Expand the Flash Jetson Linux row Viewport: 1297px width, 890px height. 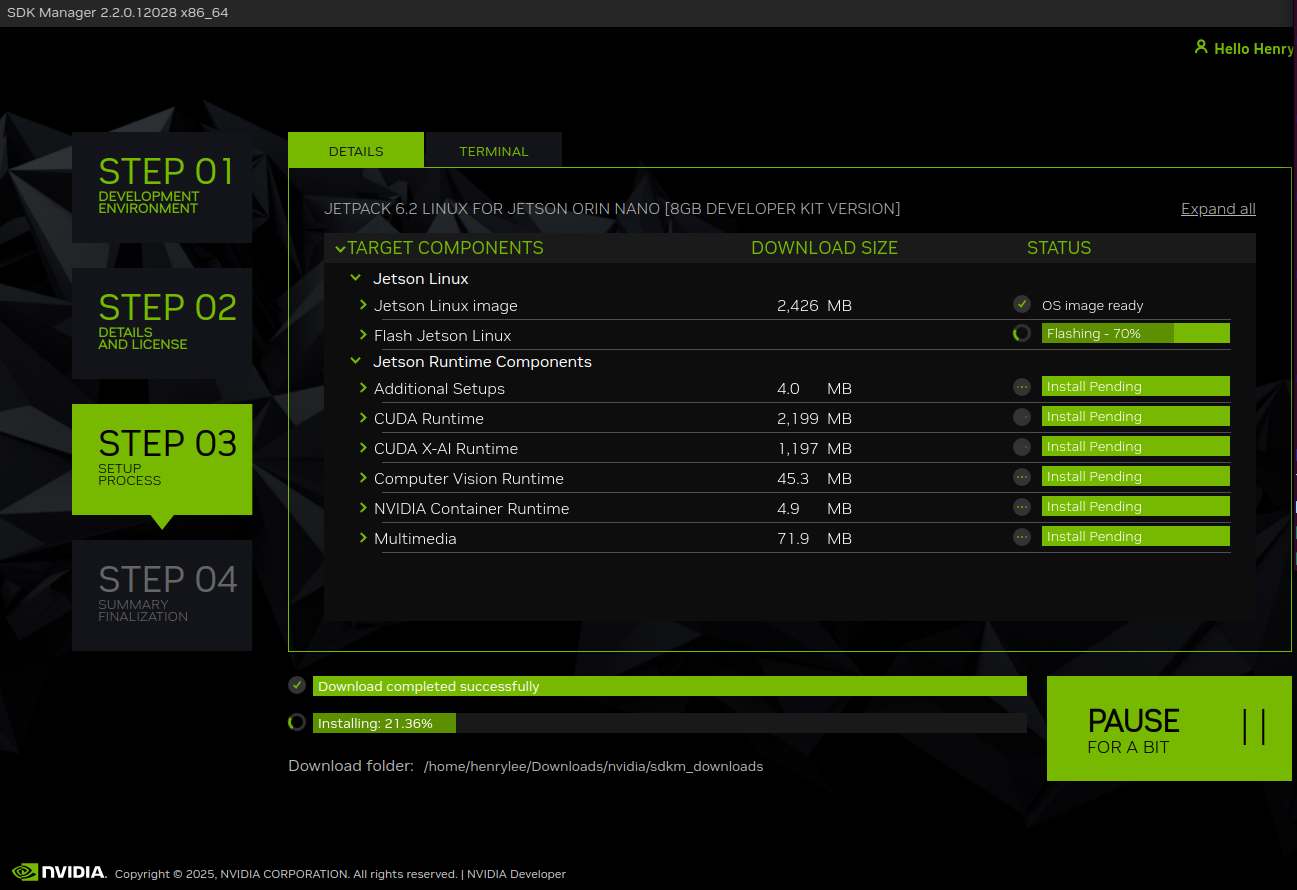(x=363, y=335)
